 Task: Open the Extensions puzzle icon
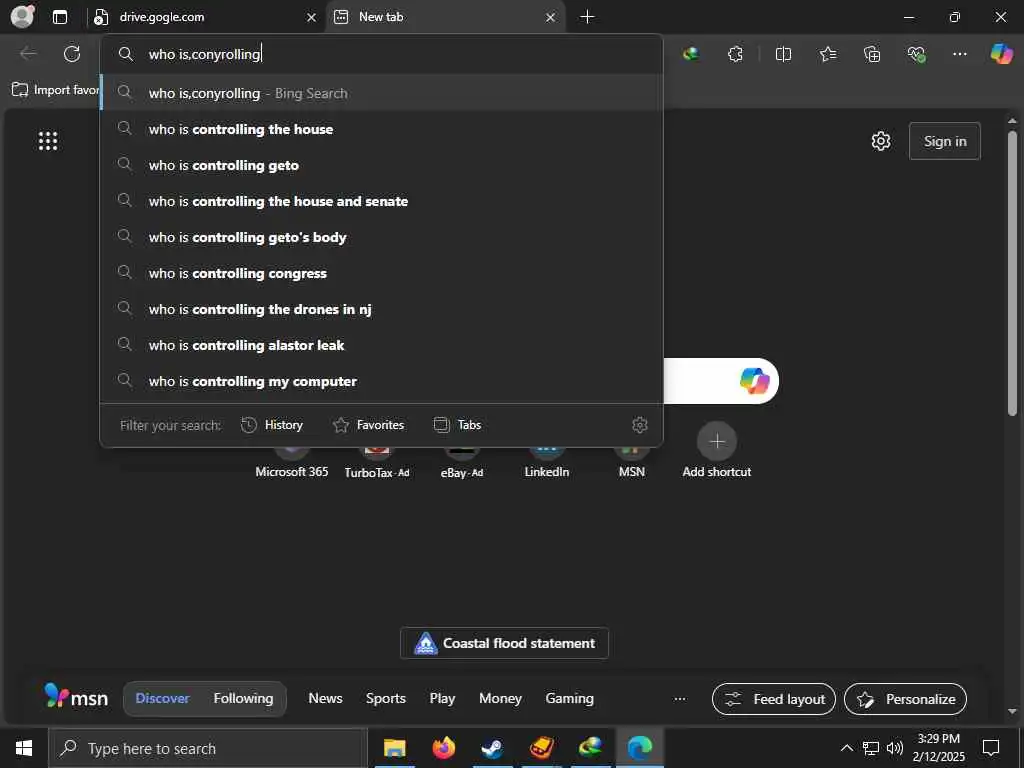click(735, 54)
